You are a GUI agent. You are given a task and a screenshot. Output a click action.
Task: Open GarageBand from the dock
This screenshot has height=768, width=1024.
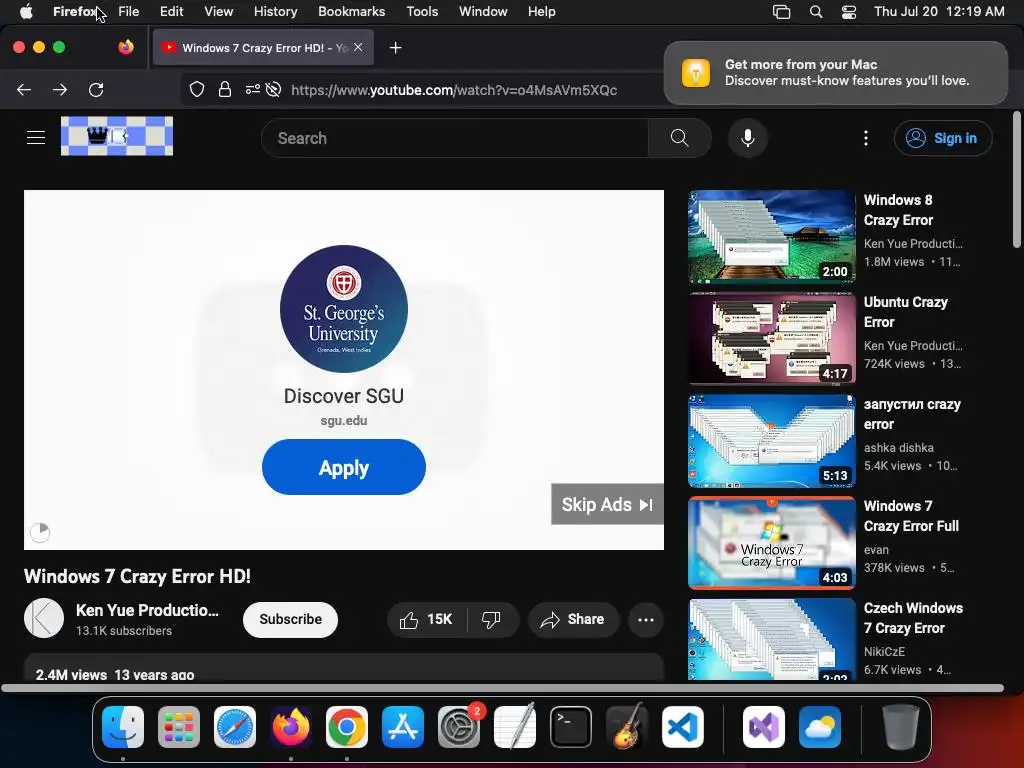pyautogui.click(x=627, y=727)
